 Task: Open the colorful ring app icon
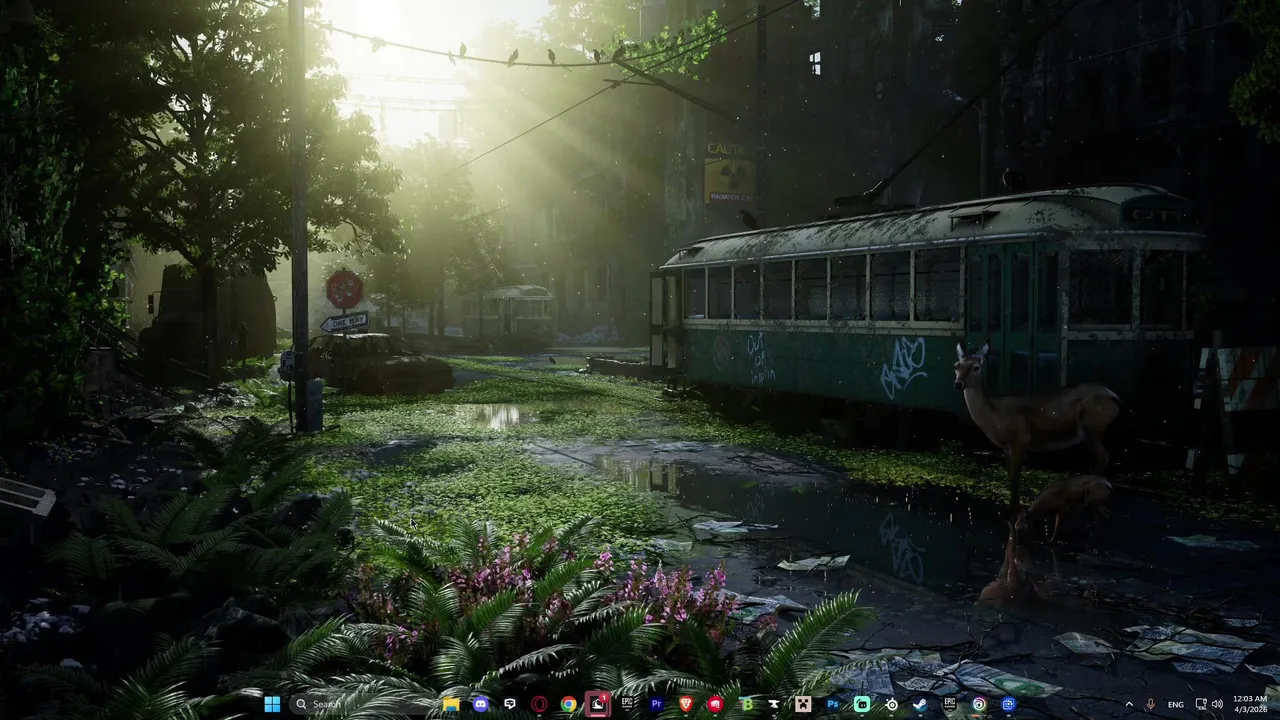[979, 704]
